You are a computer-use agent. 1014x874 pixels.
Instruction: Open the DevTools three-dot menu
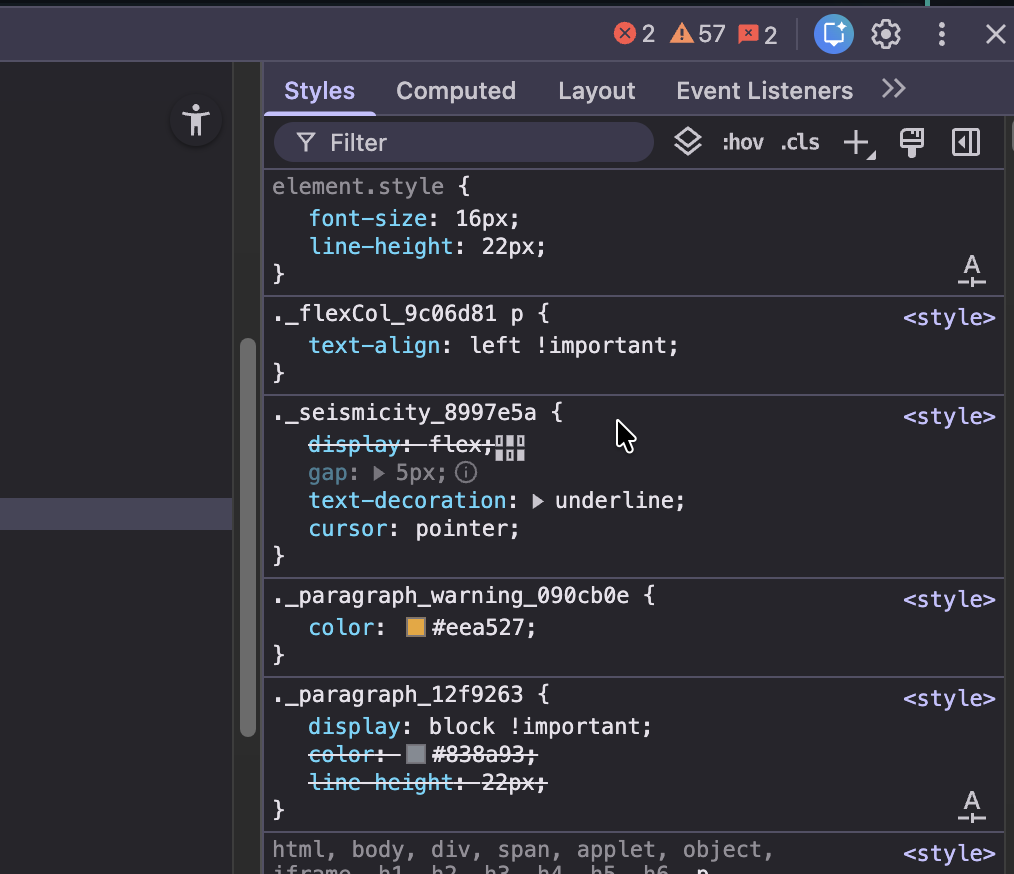point(941,35)
